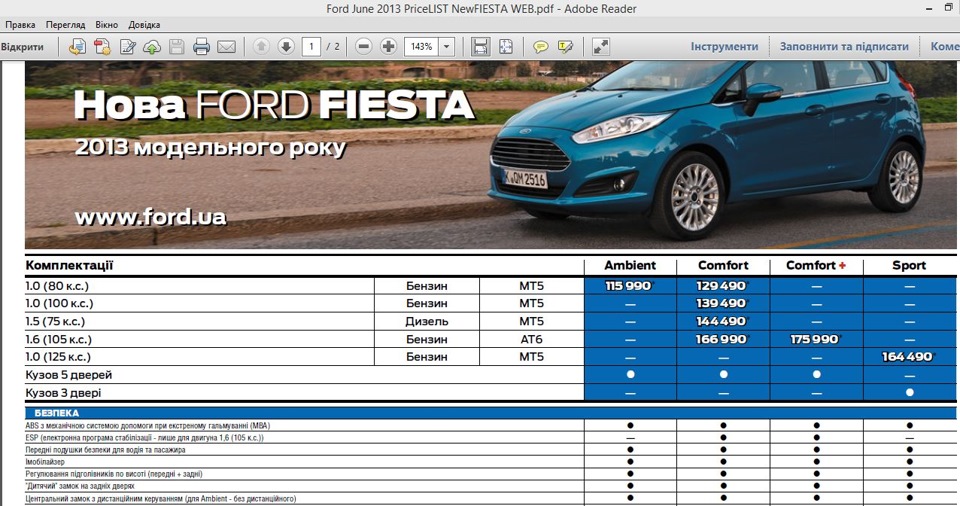Click the zoom in plus button
960x506 pixels.
(388, 47)
